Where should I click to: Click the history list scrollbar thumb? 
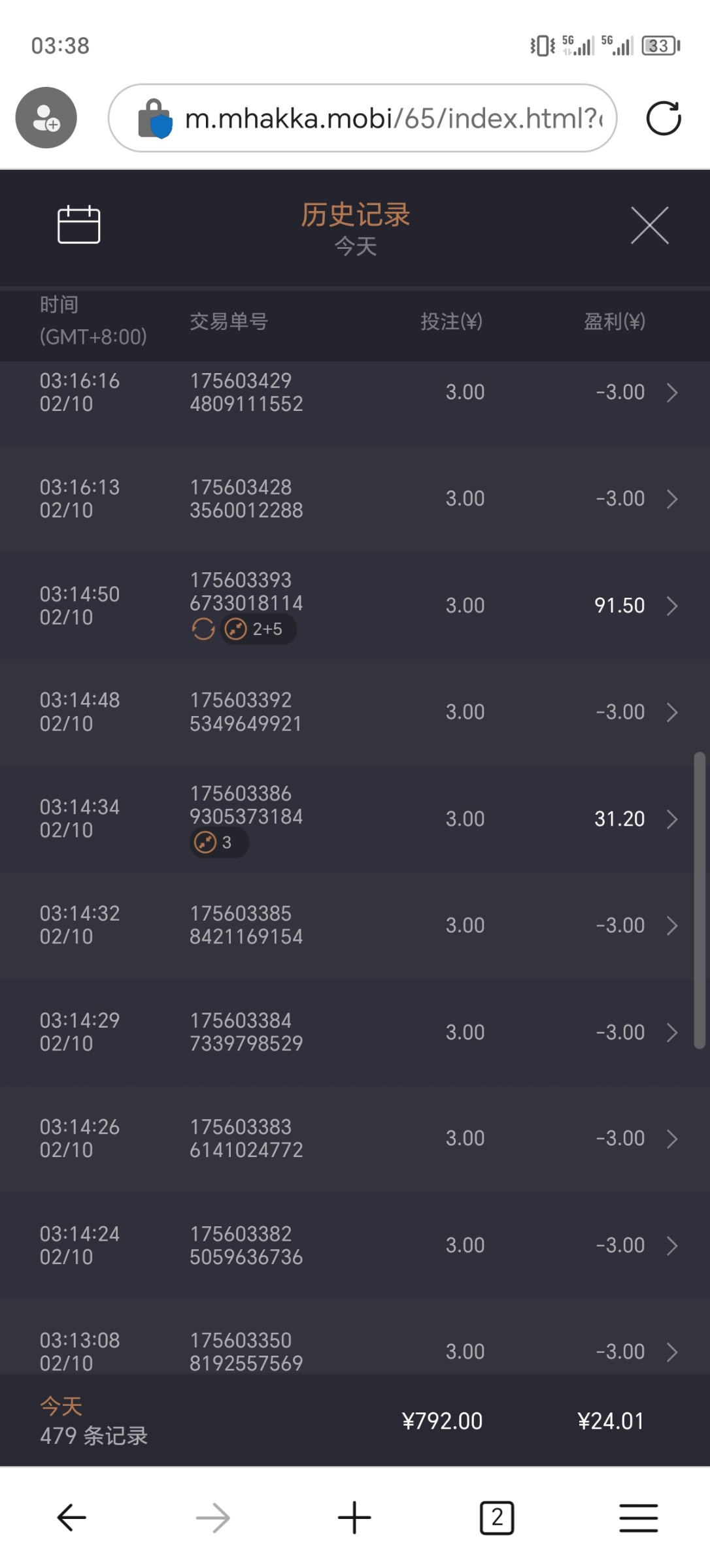[699, 900]
